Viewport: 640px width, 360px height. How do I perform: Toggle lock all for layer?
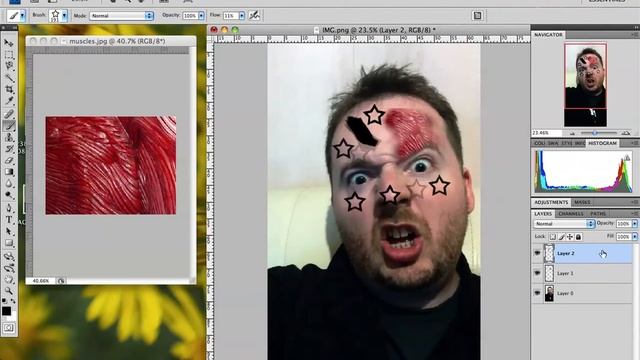coord(578,237)
